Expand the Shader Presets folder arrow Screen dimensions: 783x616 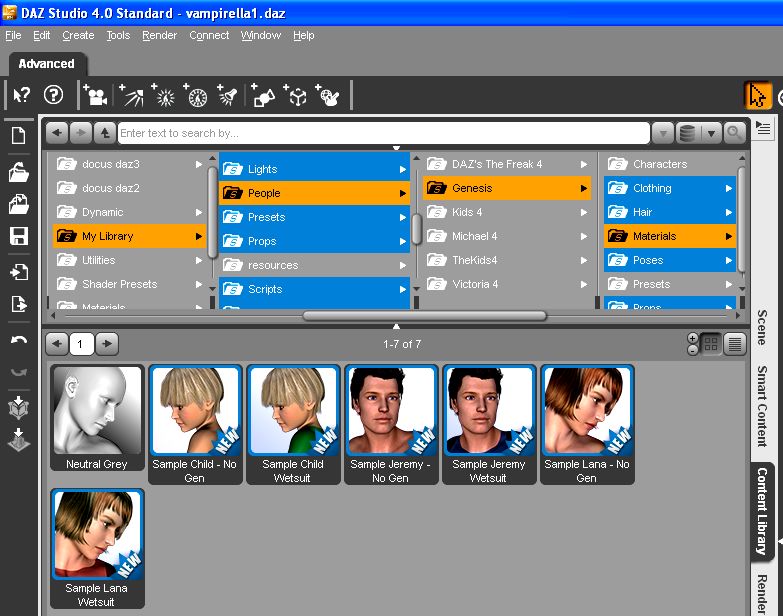[199, 284]
